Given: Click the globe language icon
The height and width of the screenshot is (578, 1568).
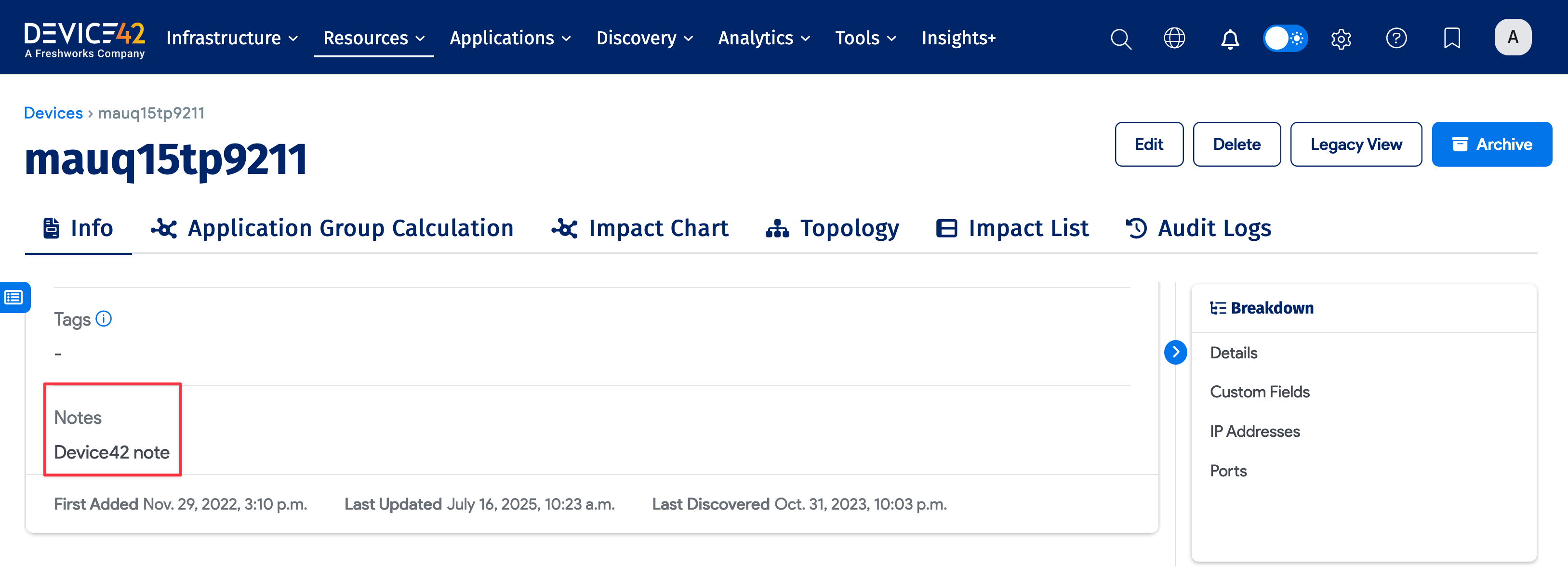Looking at the screenshot, I should point(1174,38).
